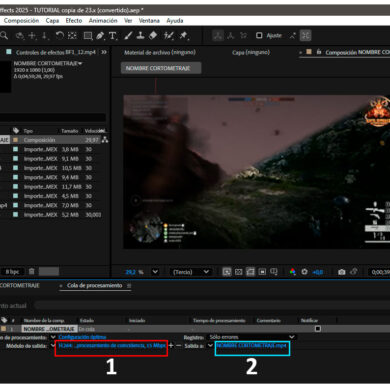Image resolution: width=390 pixels, height=390 pixels.
Task: Select the Eraser tool
Action: point(153,35)
